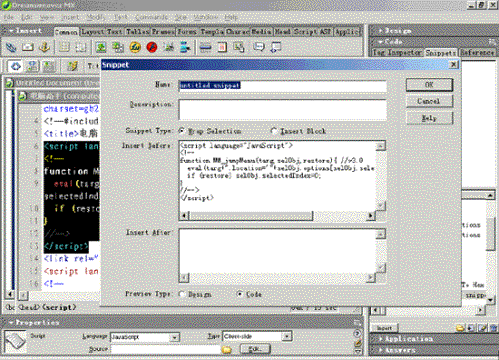The image size is (499, 360).
Task: Set Preview Type to Design
Action: pyautogui.click(x=182, y=294)
